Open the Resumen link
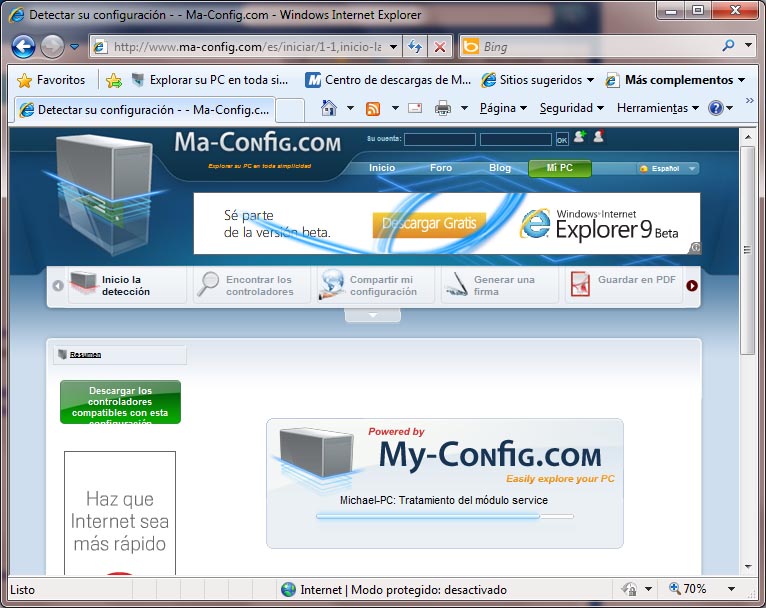This screenshot has height=608, width=766. pos(85,355)
